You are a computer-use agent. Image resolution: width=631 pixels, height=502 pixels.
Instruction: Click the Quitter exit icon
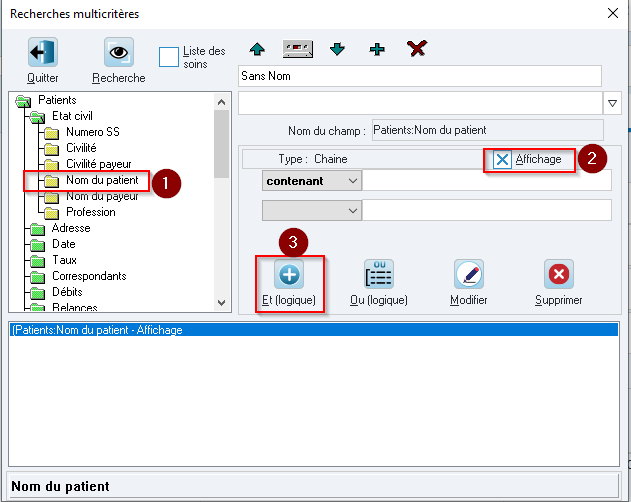pos(43,52)
